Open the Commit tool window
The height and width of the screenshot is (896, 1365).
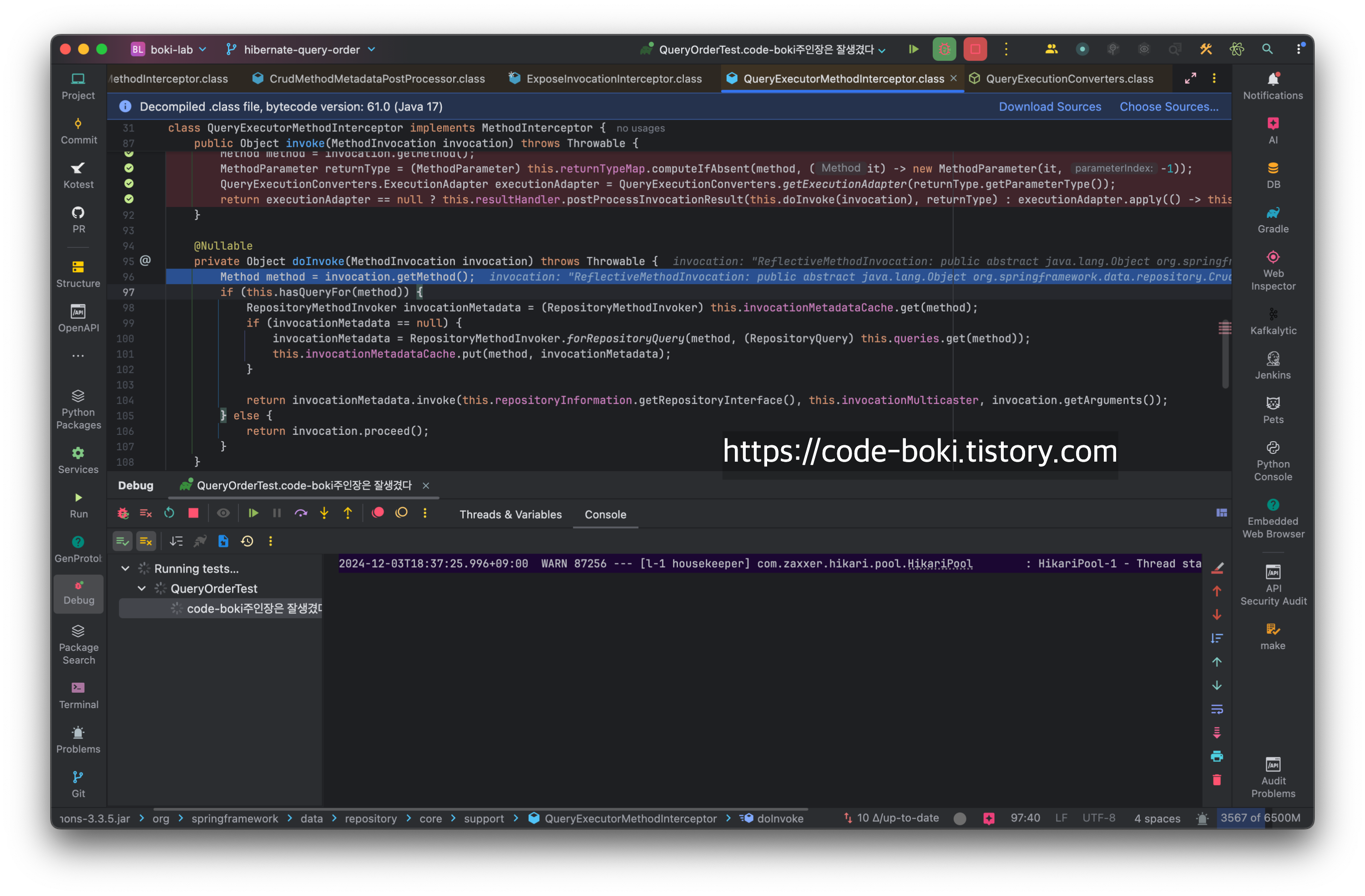pyautogui.click(x=79, y=131)
